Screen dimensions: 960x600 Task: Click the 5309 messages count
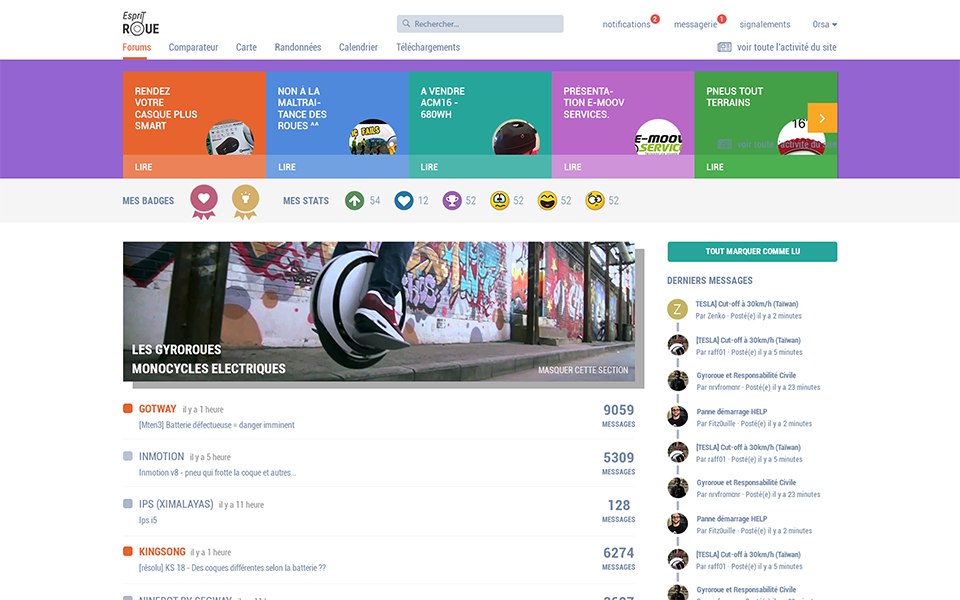[x=618, y=458]
